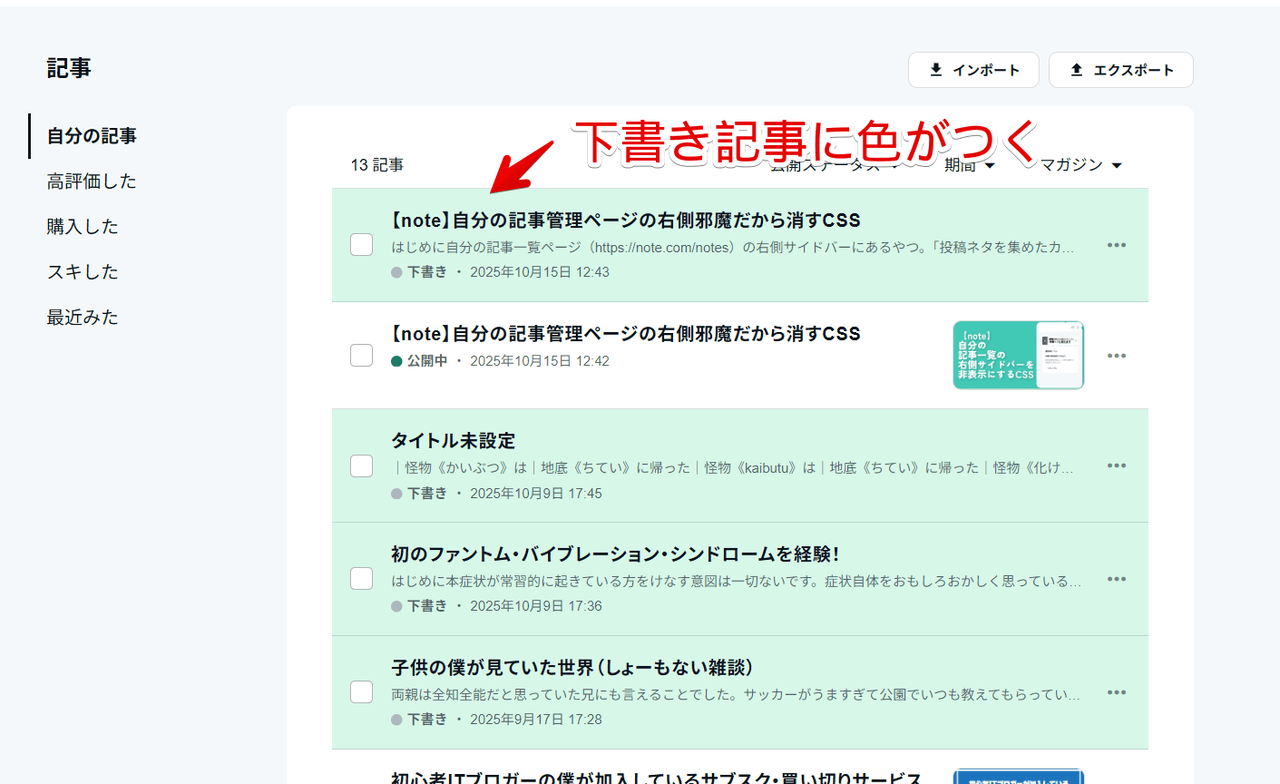Open the 最近みた sidebar item

pos(83,317)
